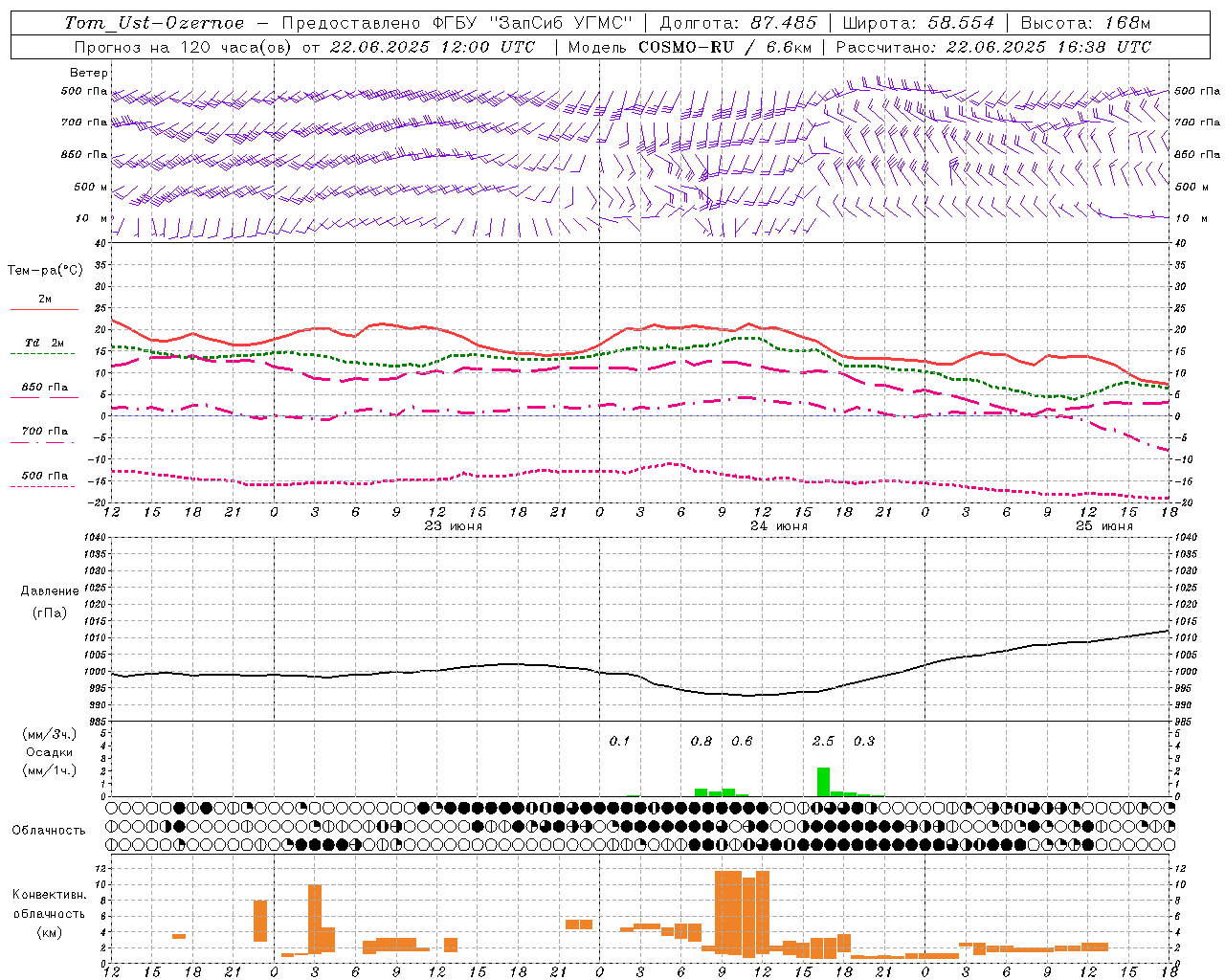1225x980 pixels.
Task: Click the latitude value Широта: 58.554
Action: [918, 23]
